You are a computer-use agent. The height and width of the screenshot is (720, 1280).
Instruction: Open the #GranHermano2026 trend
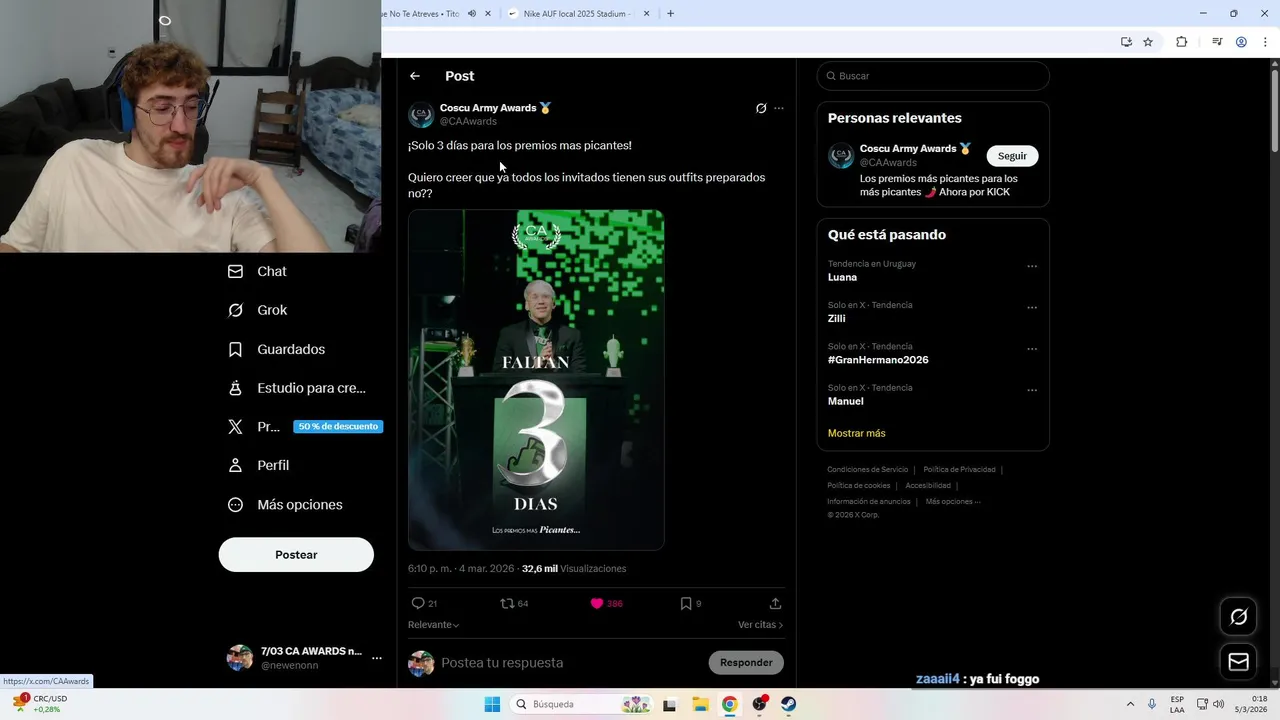tap(878, 360)
